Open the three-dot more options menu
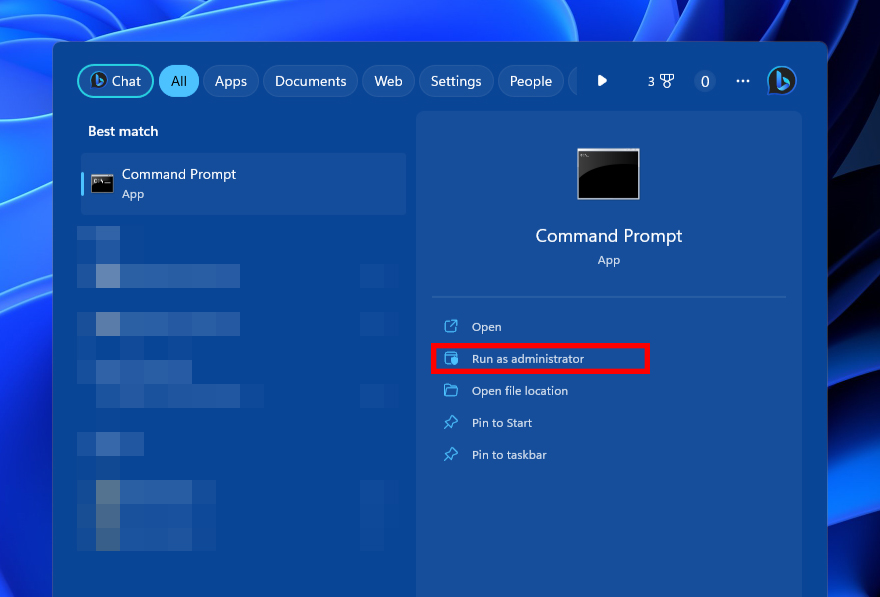Viewport: 880px width, 597px height. 742,81
